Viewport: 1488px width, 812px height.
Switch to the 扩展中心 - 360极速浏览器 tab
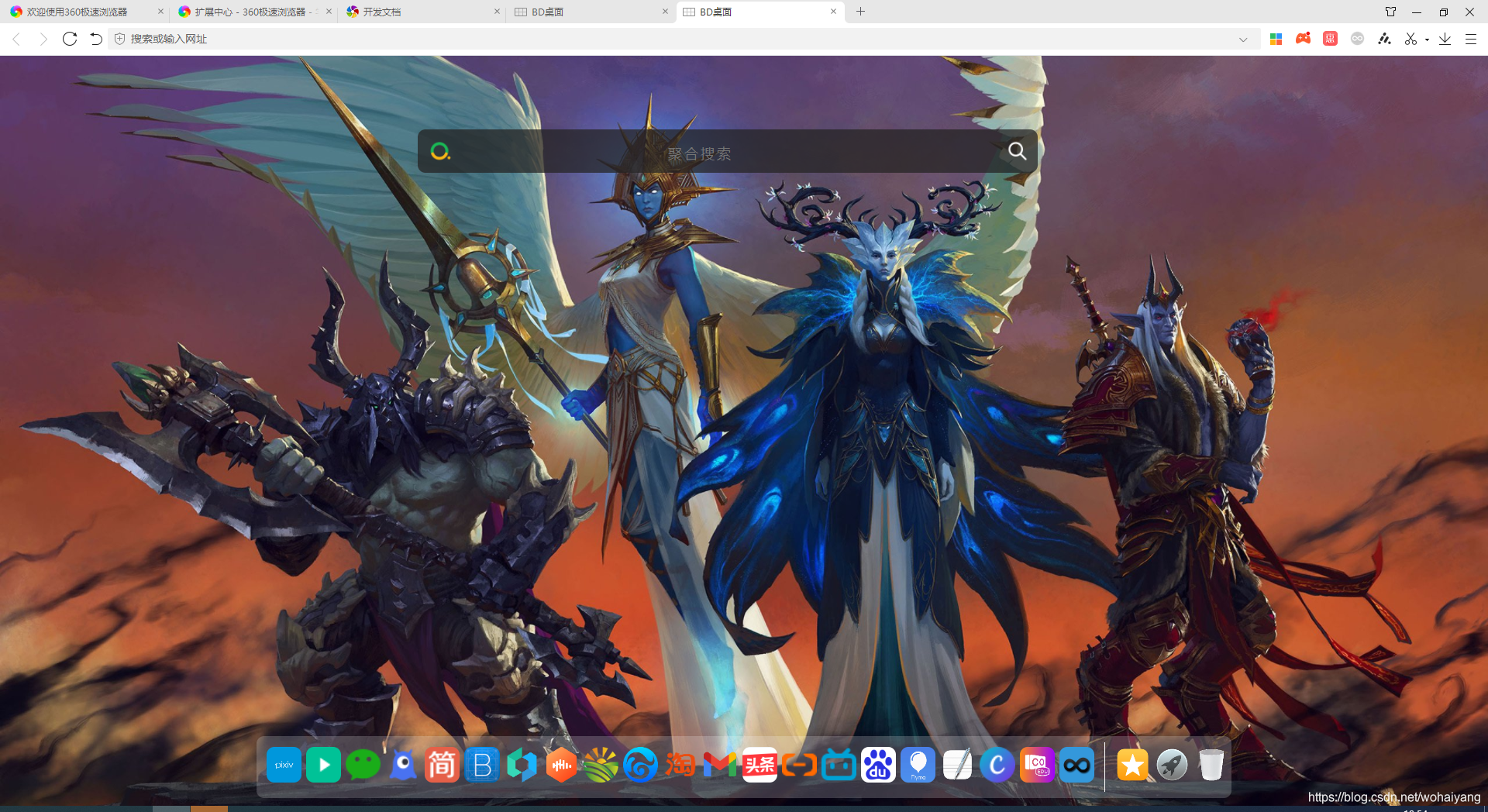[253, 12]
